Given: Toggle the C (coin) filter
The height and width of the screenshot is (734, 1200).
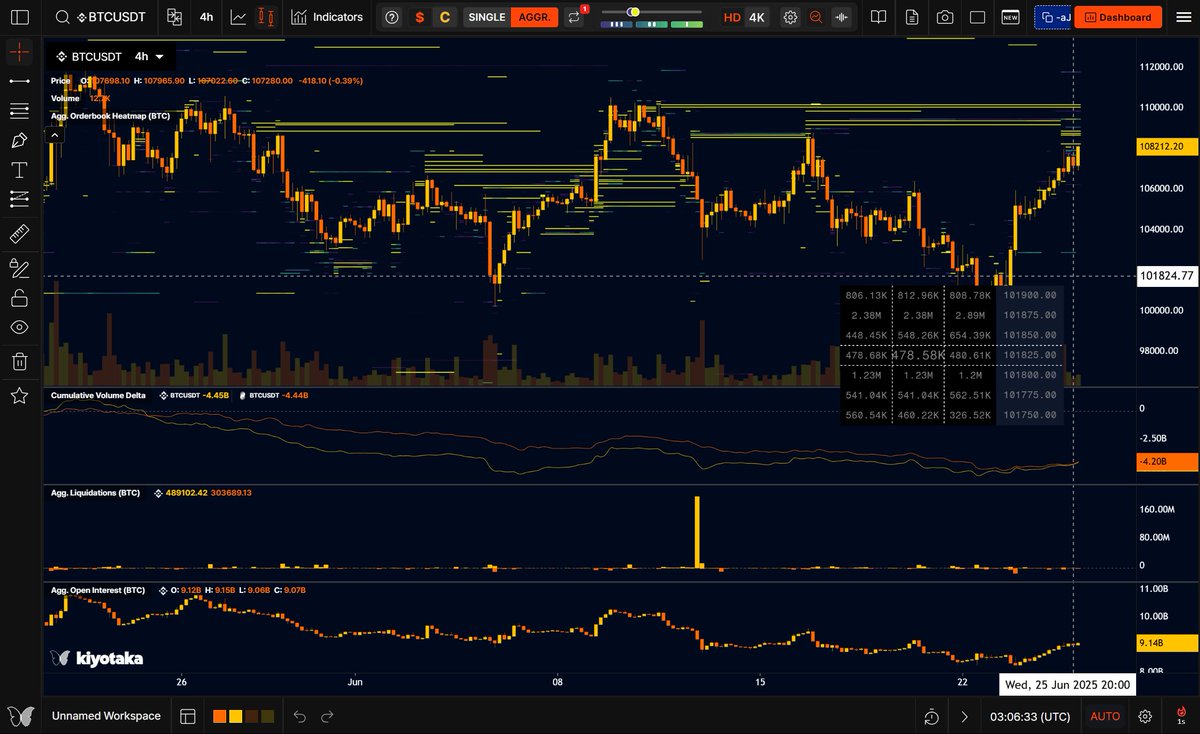Looking at the screenshot, I should tap(445, 17).
